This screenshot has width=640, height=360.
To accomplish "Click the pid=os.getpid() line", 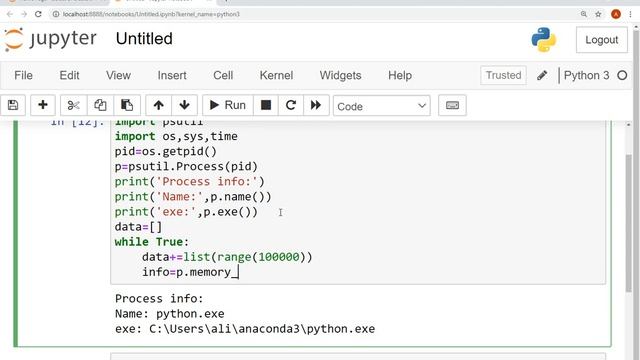I will [166, 151].
